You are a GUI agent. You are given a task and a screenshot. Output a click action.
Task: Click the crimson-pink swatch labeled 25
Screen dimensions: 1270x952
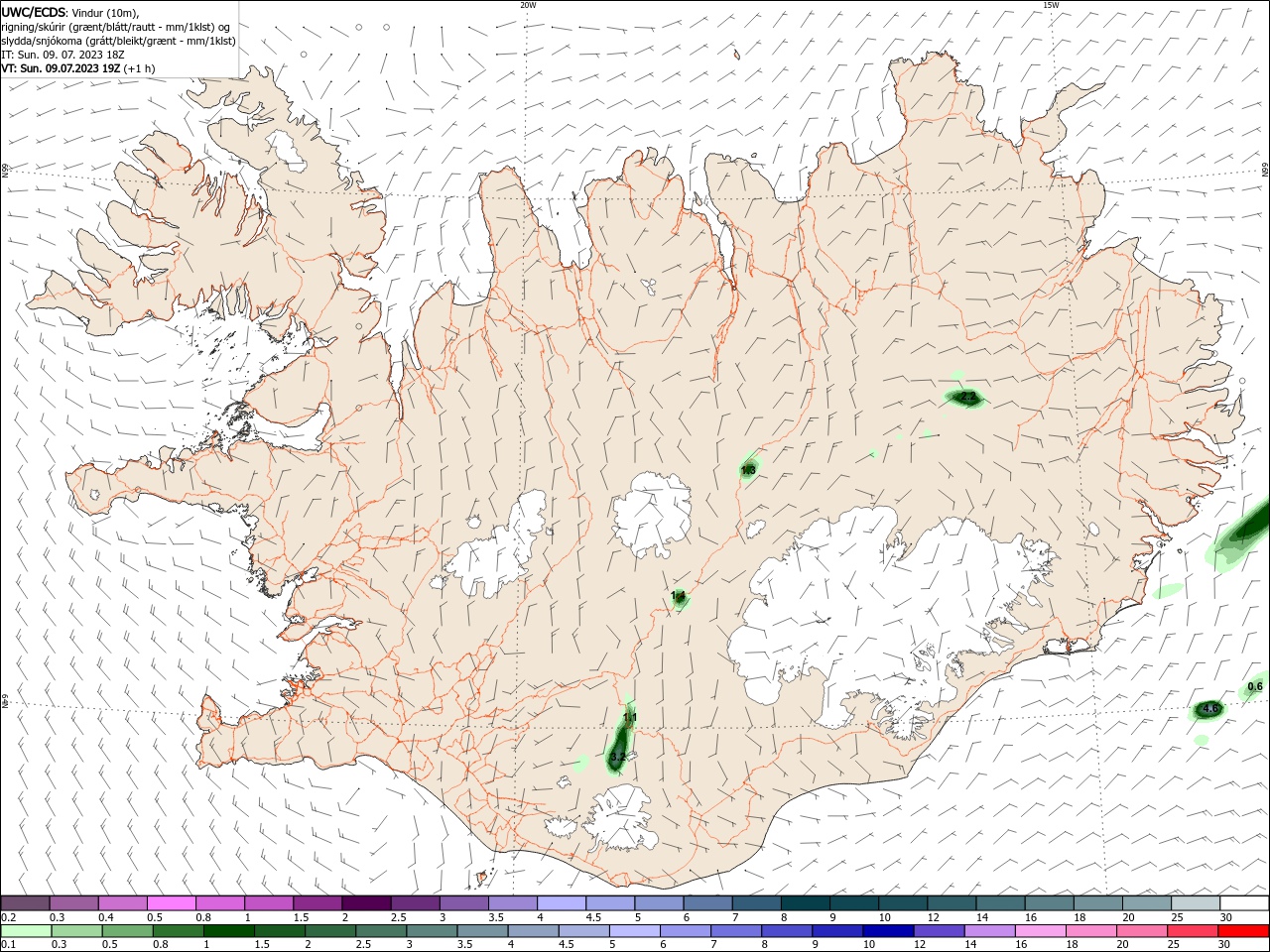(x=1191, y=931)
